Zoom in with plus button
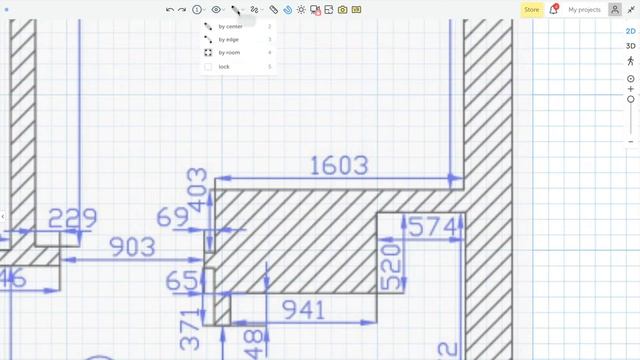The image size is (640, 360). pyautogui.click(x=631, y=89)
